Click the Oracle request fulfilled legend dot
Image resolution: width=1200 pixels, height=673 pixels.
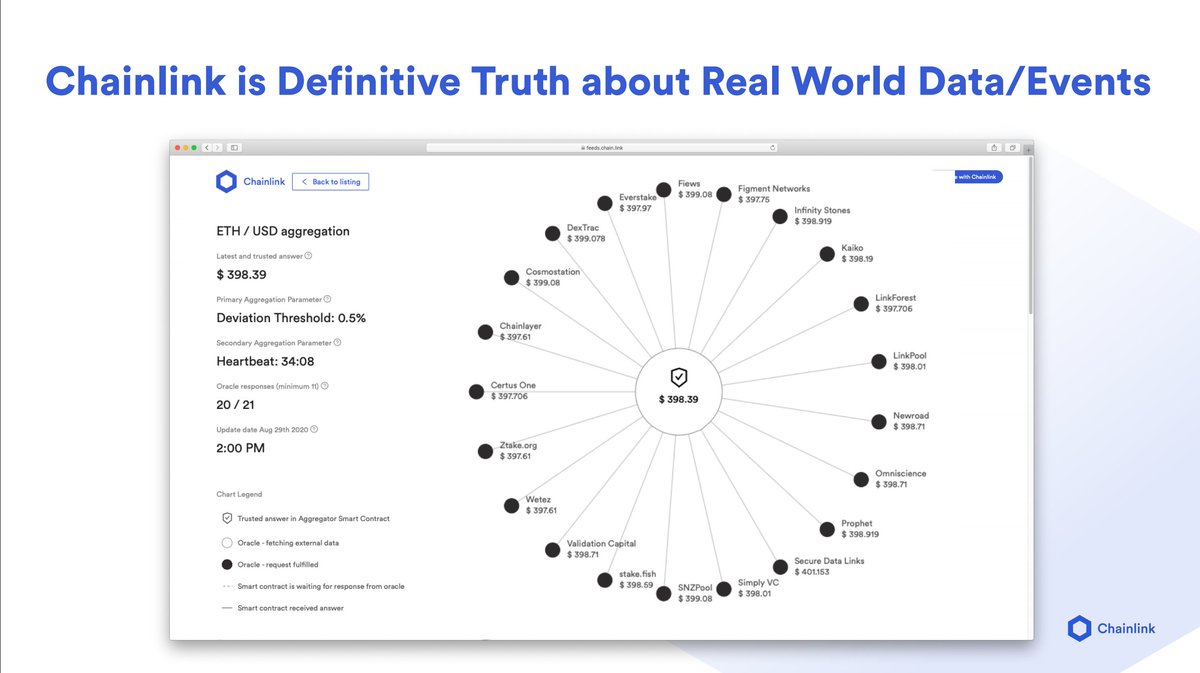[227, 565]
